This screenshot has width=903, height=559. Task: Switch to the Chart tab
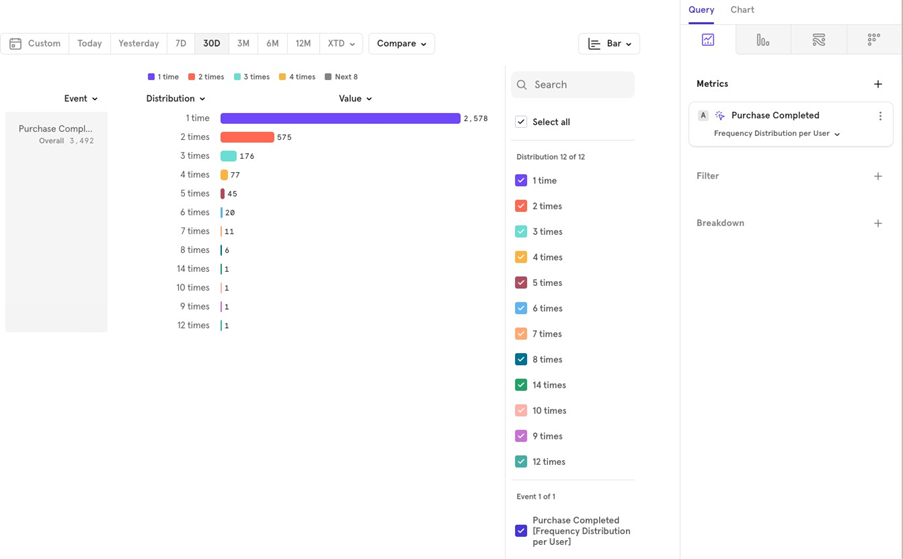click(742, 10)
